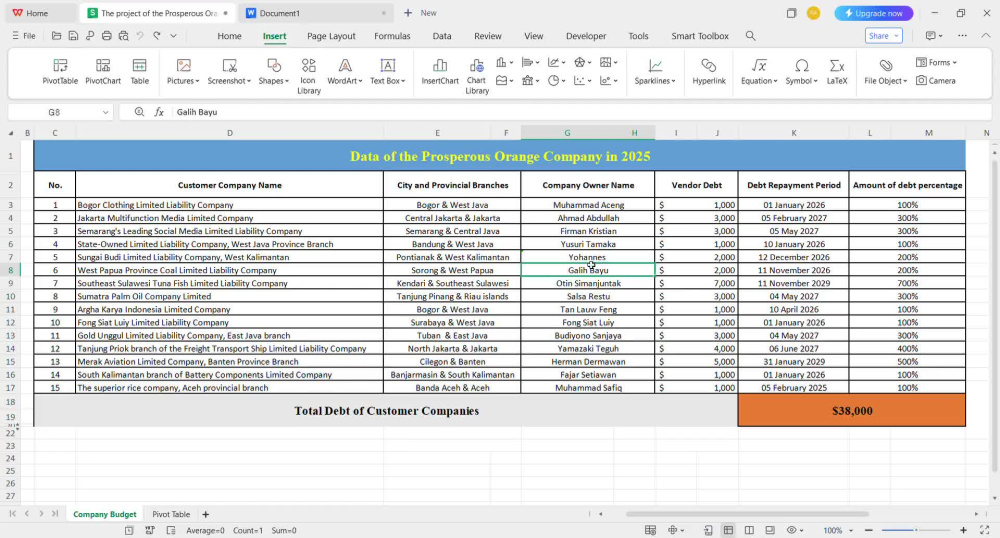The height and width of the screenshot is (538, 1000).
Task: Select the cell containing Otin Simanjuntak
Action: (588, 283)
